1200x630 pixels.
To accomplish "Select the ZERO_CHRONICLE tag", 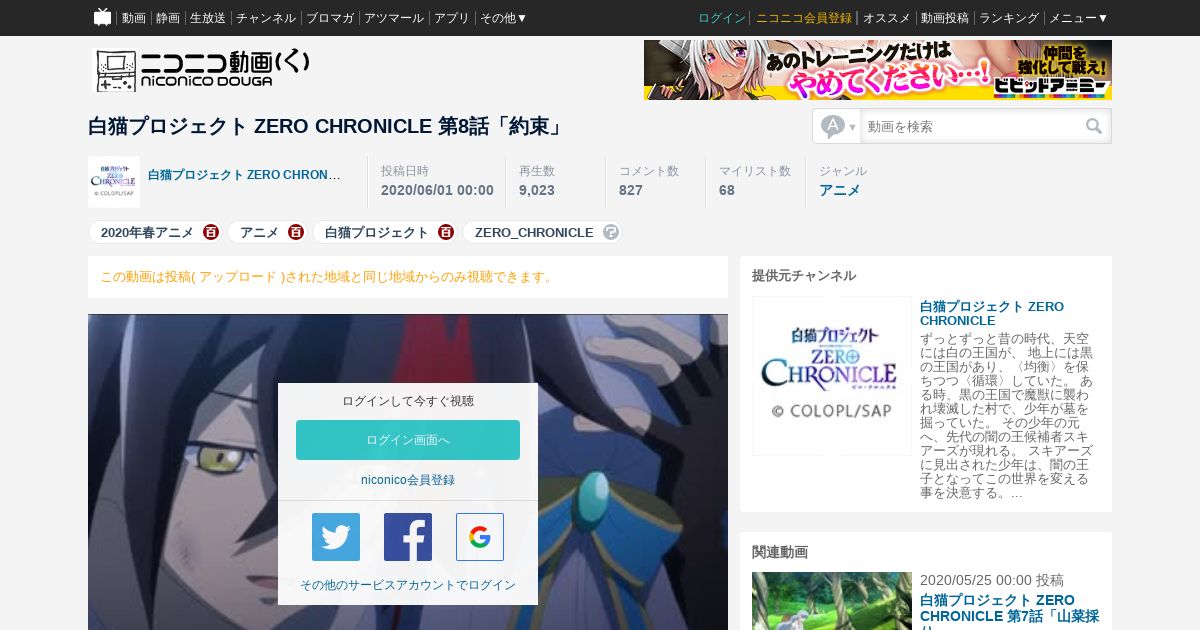I will [534, 232].
